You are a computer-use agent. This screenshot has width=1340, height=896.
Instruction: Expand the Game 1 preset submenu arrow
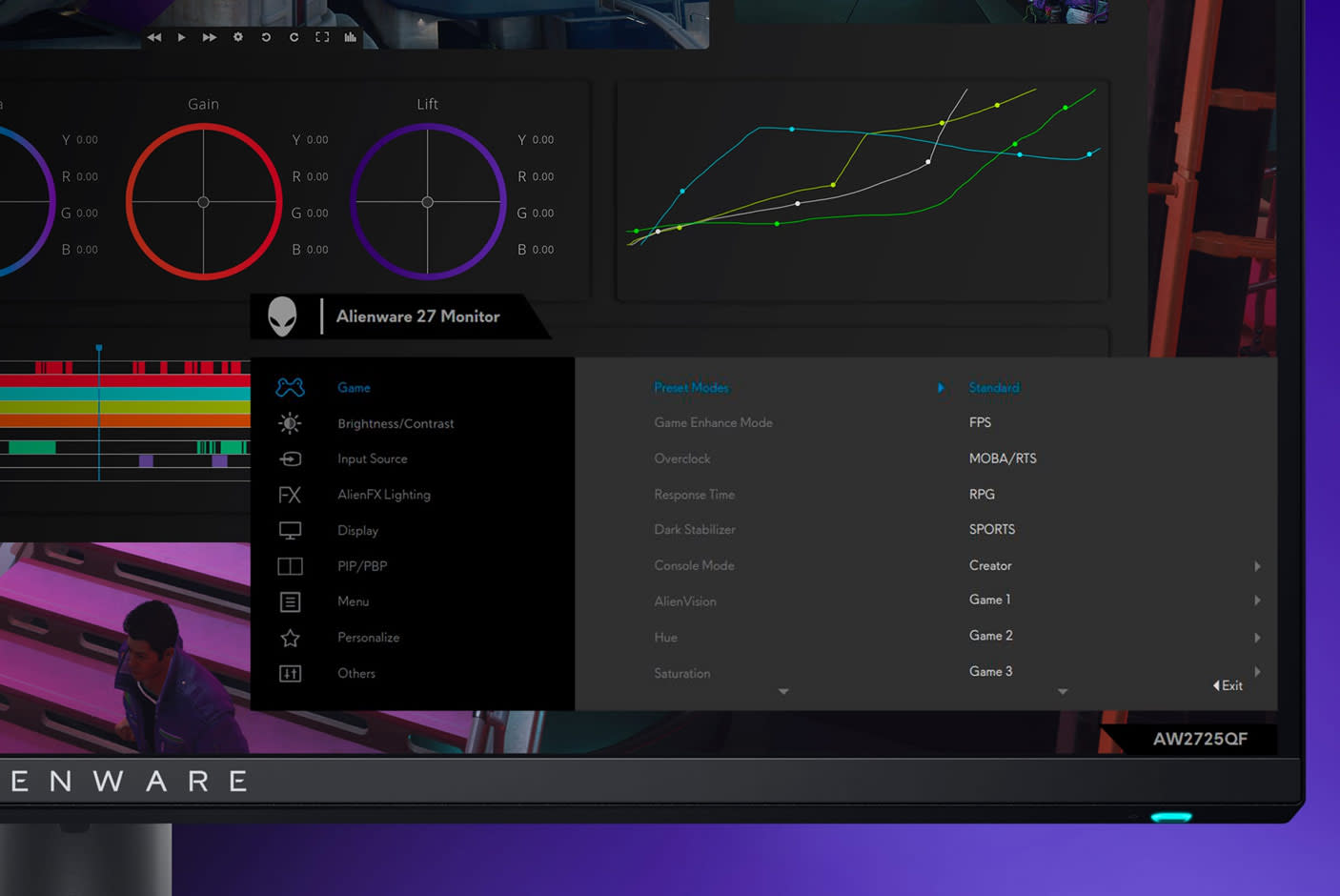pyautogui.click(x=1257, y=601)
